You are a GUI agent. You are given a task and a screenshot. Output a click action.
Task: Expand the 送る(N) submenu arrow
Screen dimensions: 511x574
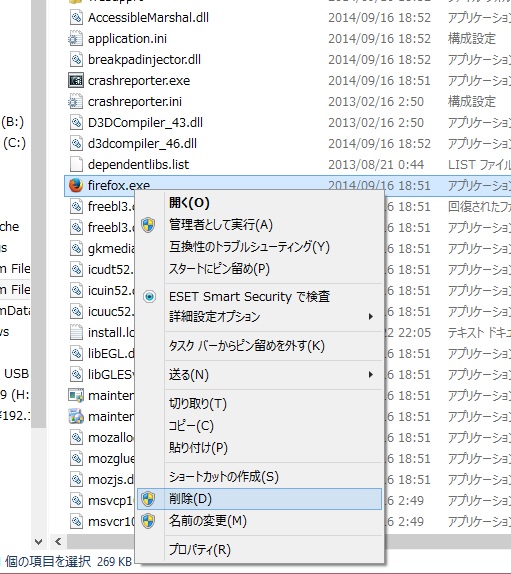[371, 375]
